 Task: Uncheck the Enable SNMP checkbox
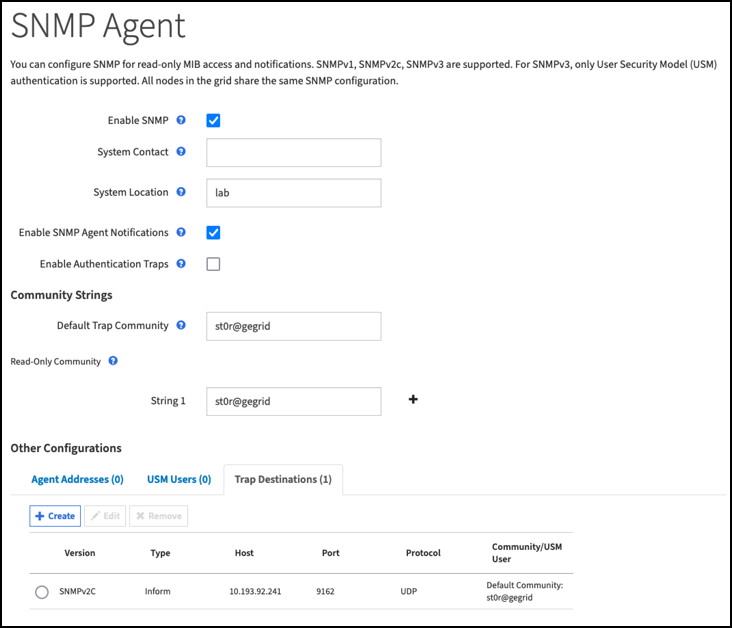(x=213, y=121)
